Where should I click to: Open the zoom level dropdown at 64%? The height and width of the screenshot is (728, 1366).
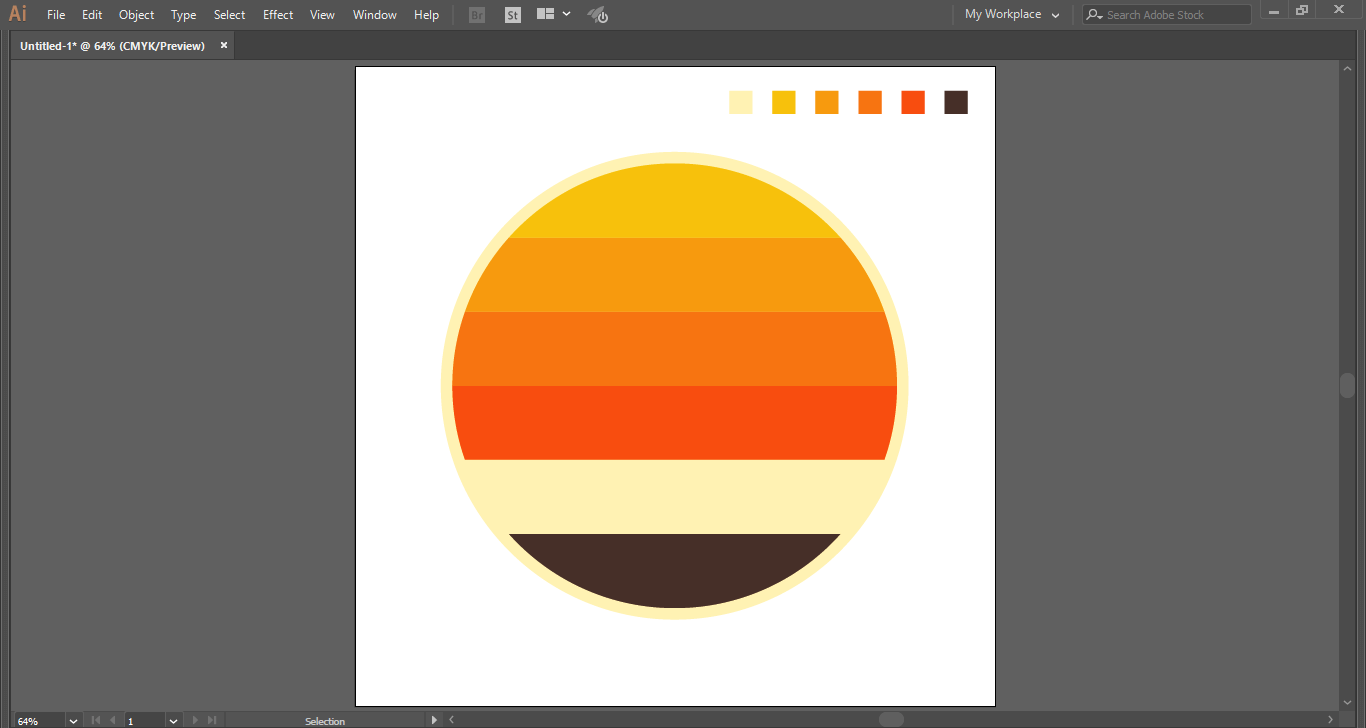(x=73, y=721)
